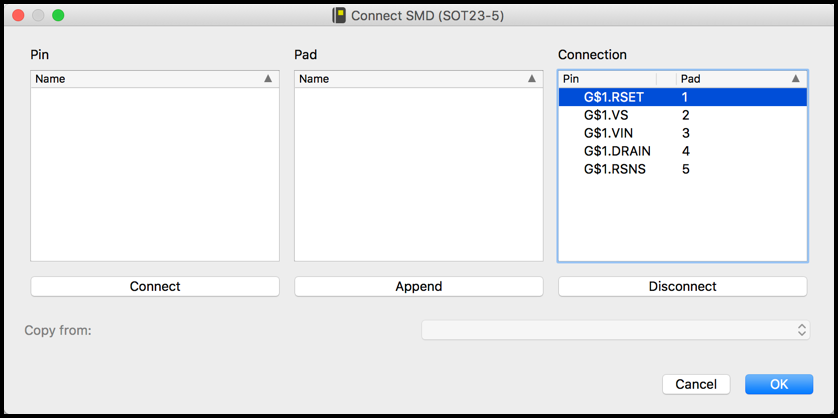The height and width of the screenshot is (418, 838).
Task: Click the EAGLE icon in title bar
Action: pos(339,16)
